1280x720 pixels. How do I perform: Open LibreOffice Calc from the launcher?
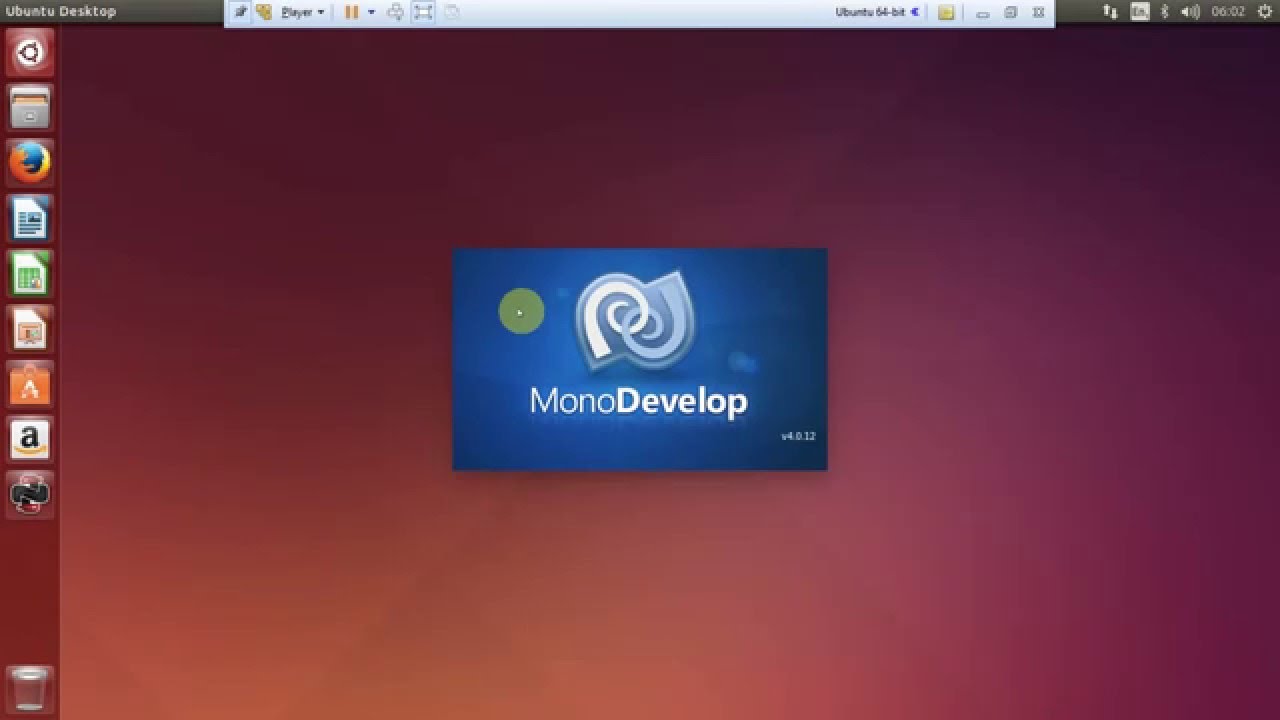(30, 273)
